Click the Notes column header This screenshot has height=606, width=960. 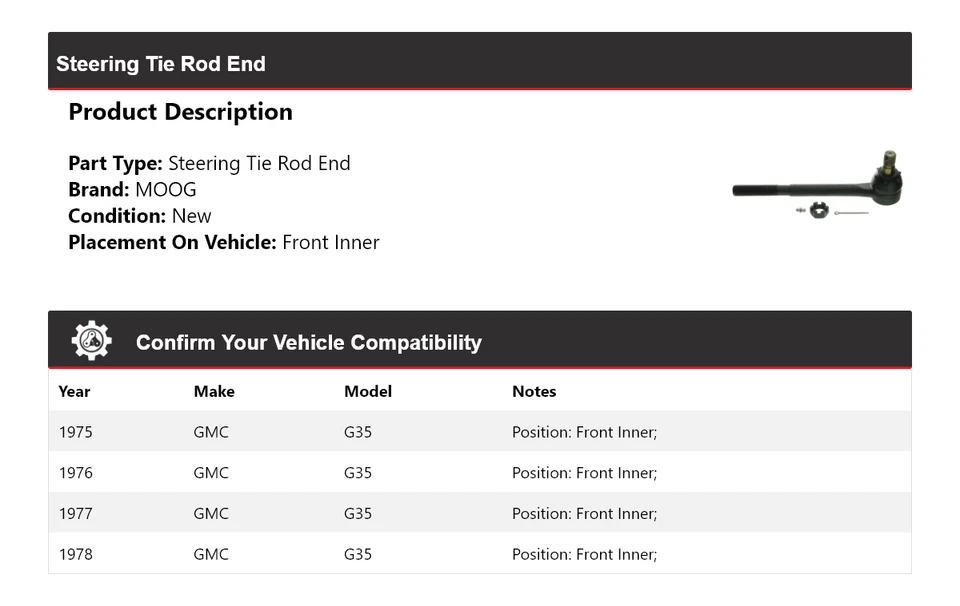(x=534, y=391)
